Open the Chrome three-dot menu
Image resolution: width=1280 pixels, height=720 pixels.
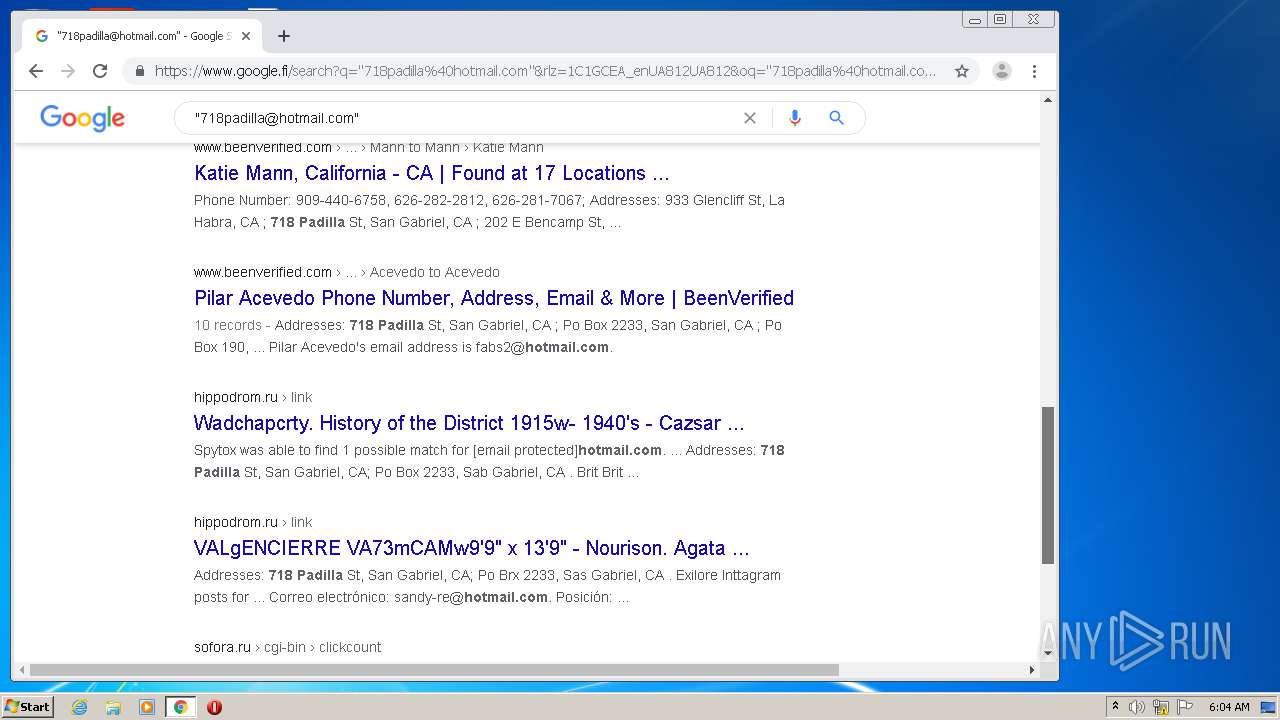[x=1034, y=71]
